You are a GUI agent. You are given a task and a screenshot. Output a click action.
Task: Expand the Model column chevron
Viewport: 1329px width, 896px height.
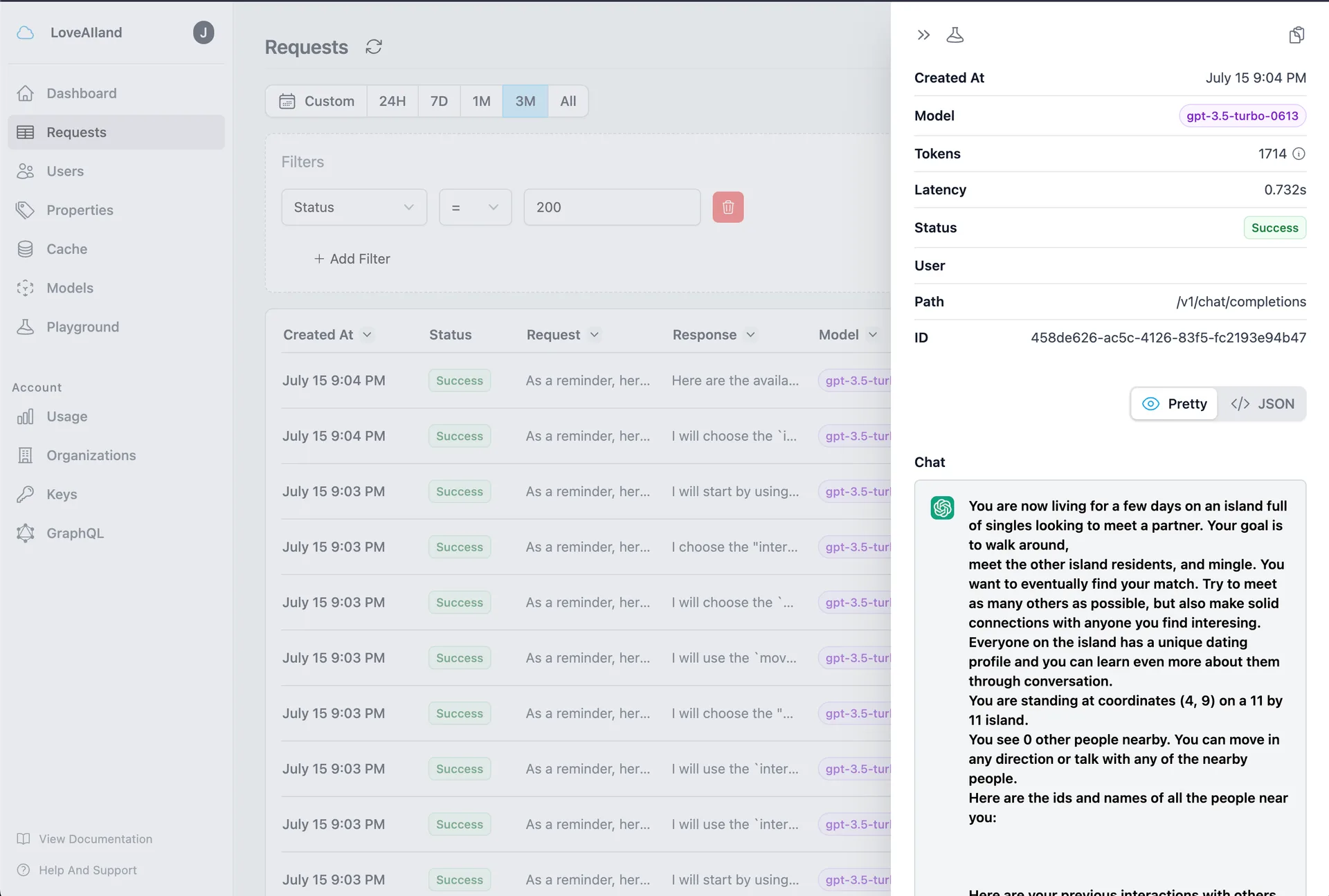tap(872, 335)
